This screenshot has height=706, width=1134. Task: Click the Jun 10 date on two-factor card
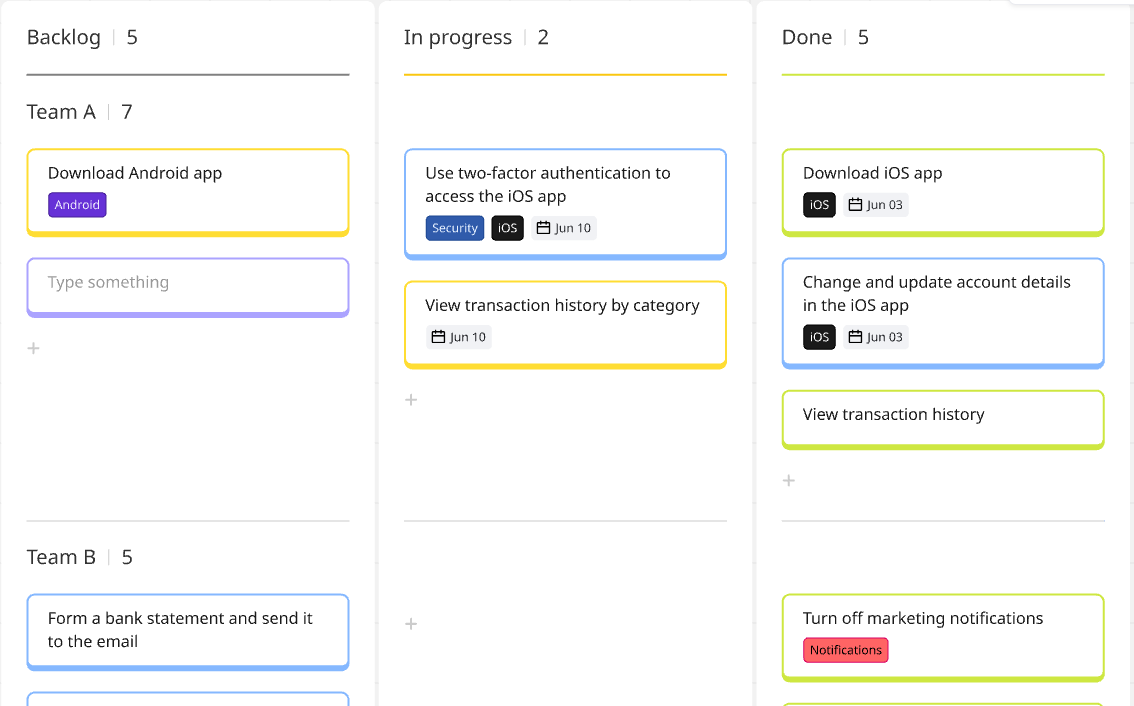click(x=564, y=228)
